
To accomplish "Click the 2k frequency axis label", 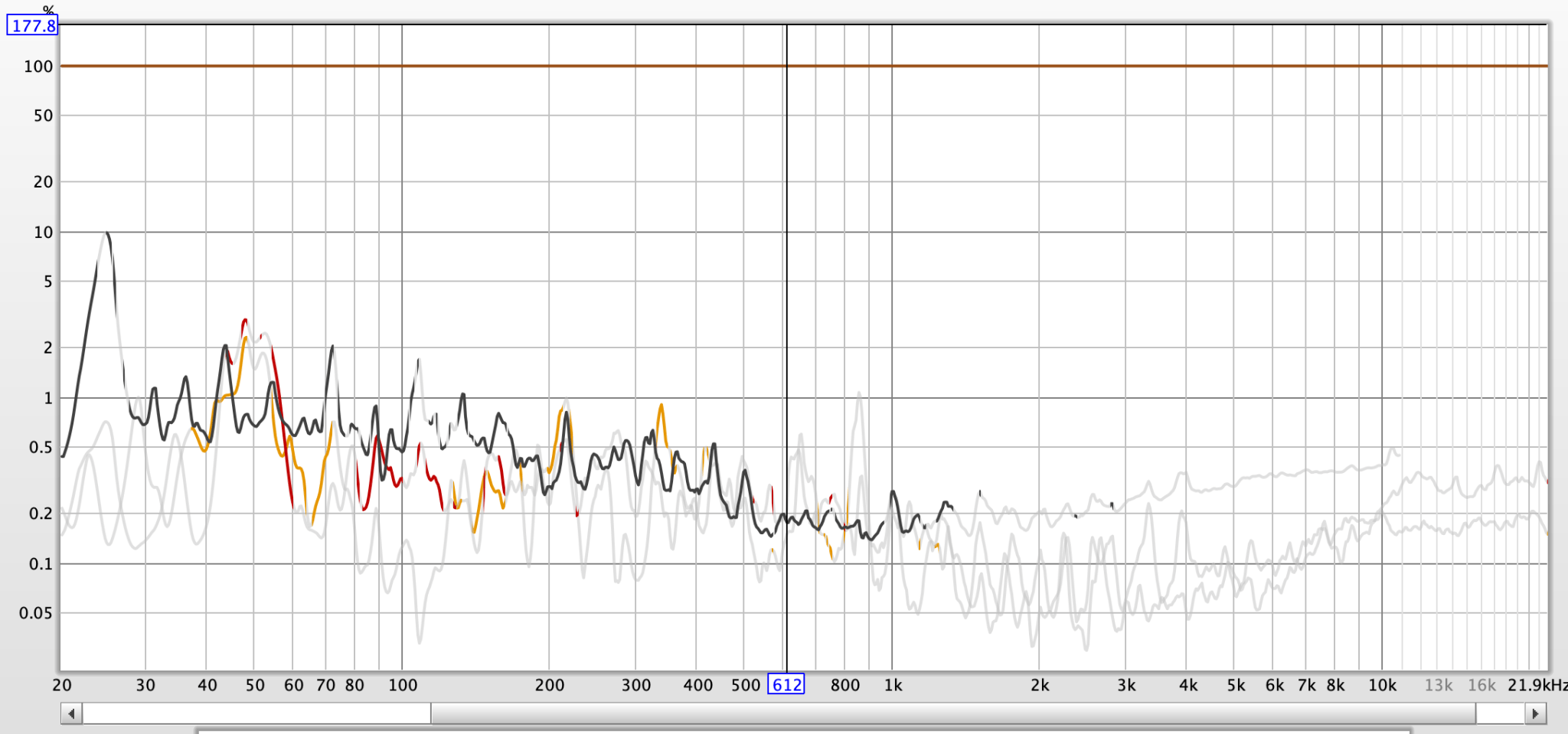I will coord(1040,685).
